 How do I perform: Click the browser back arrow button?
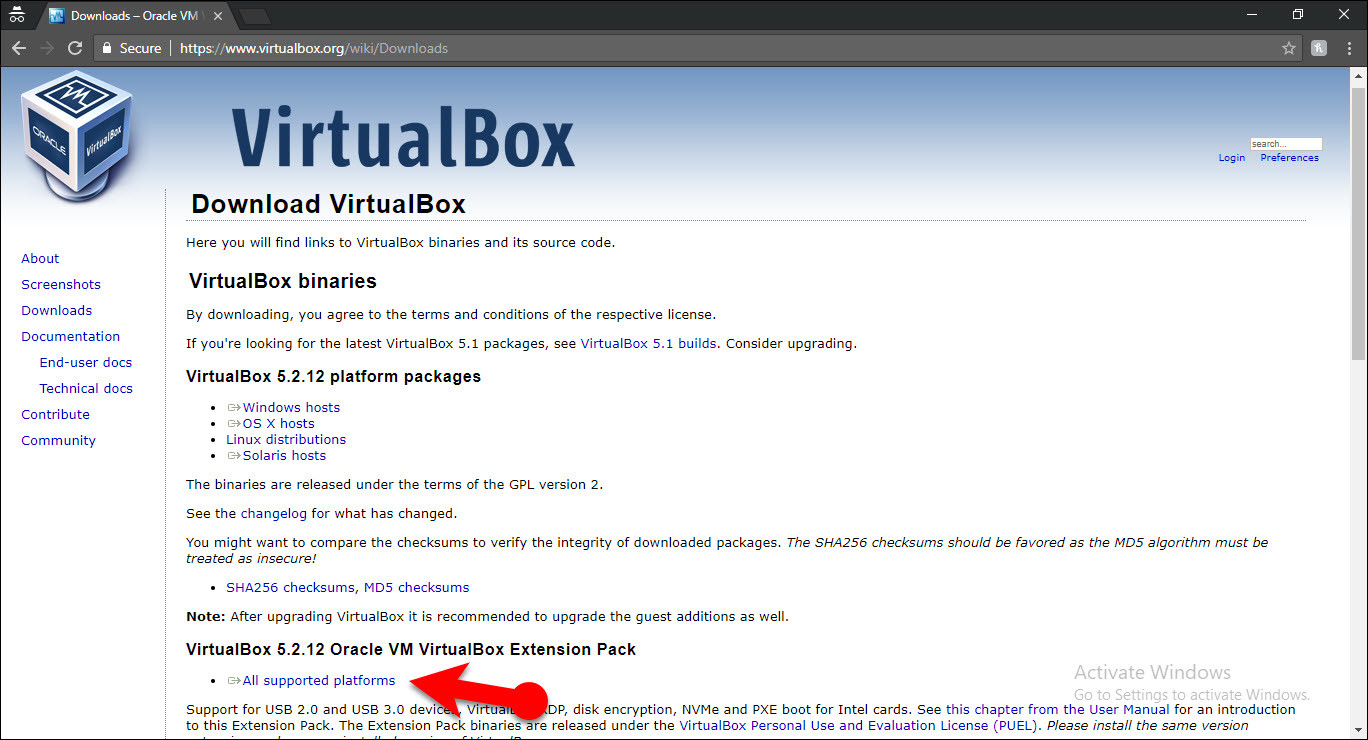19,48
